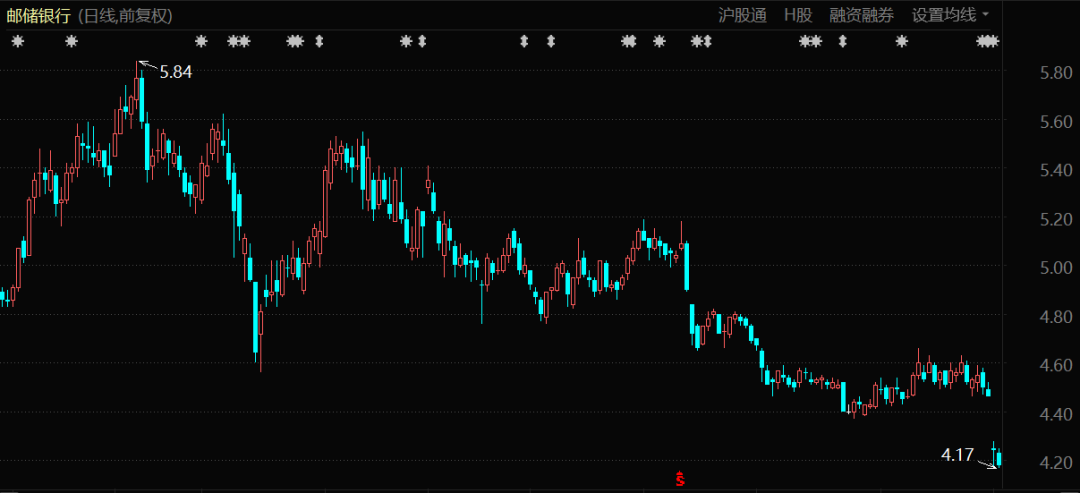1080x493 pixels.
Task: Click the last cyan candlestick near 4.17
Action: point(999,459)
